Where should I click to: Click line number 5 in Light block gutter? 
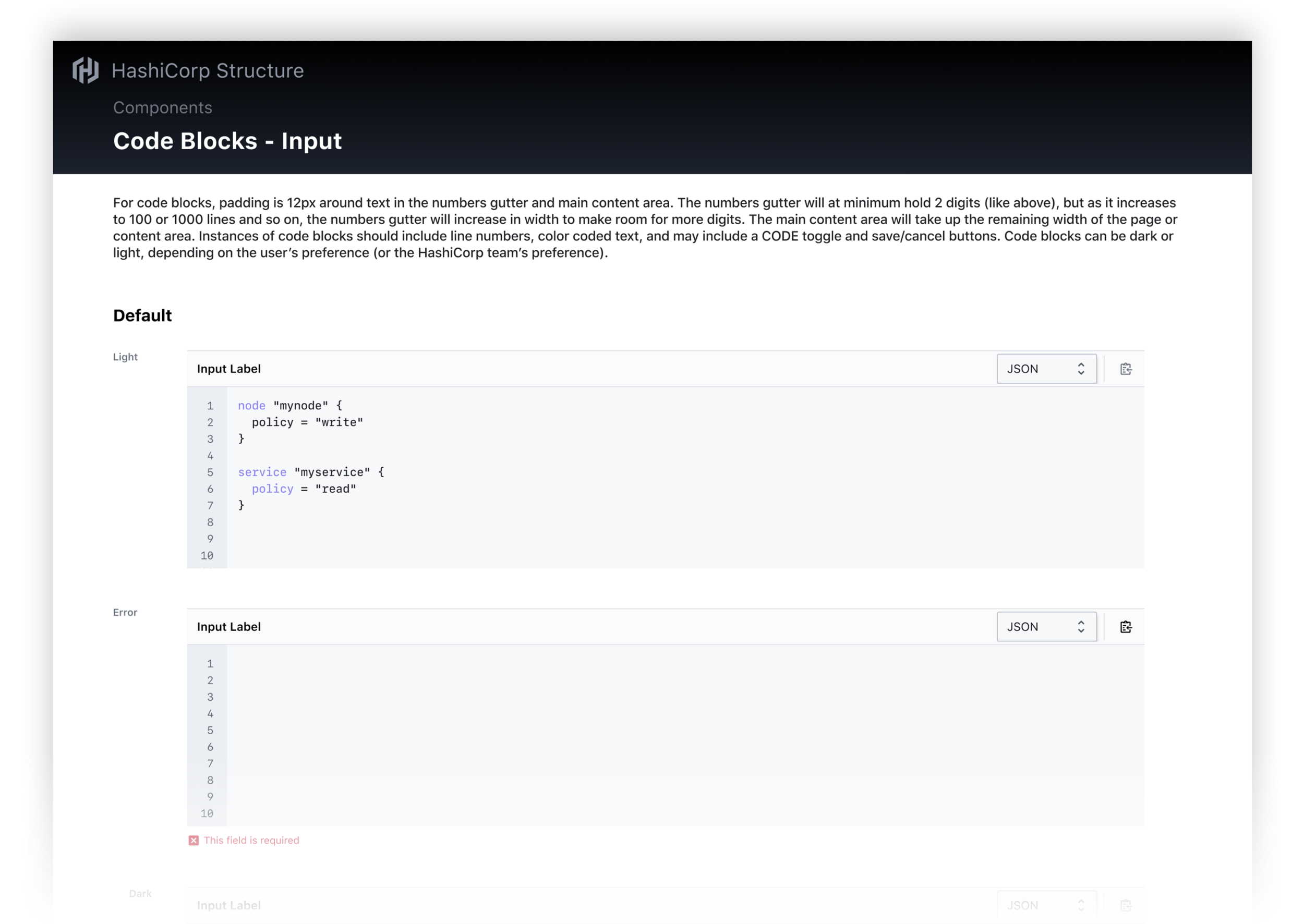click(x=210, y=472)
